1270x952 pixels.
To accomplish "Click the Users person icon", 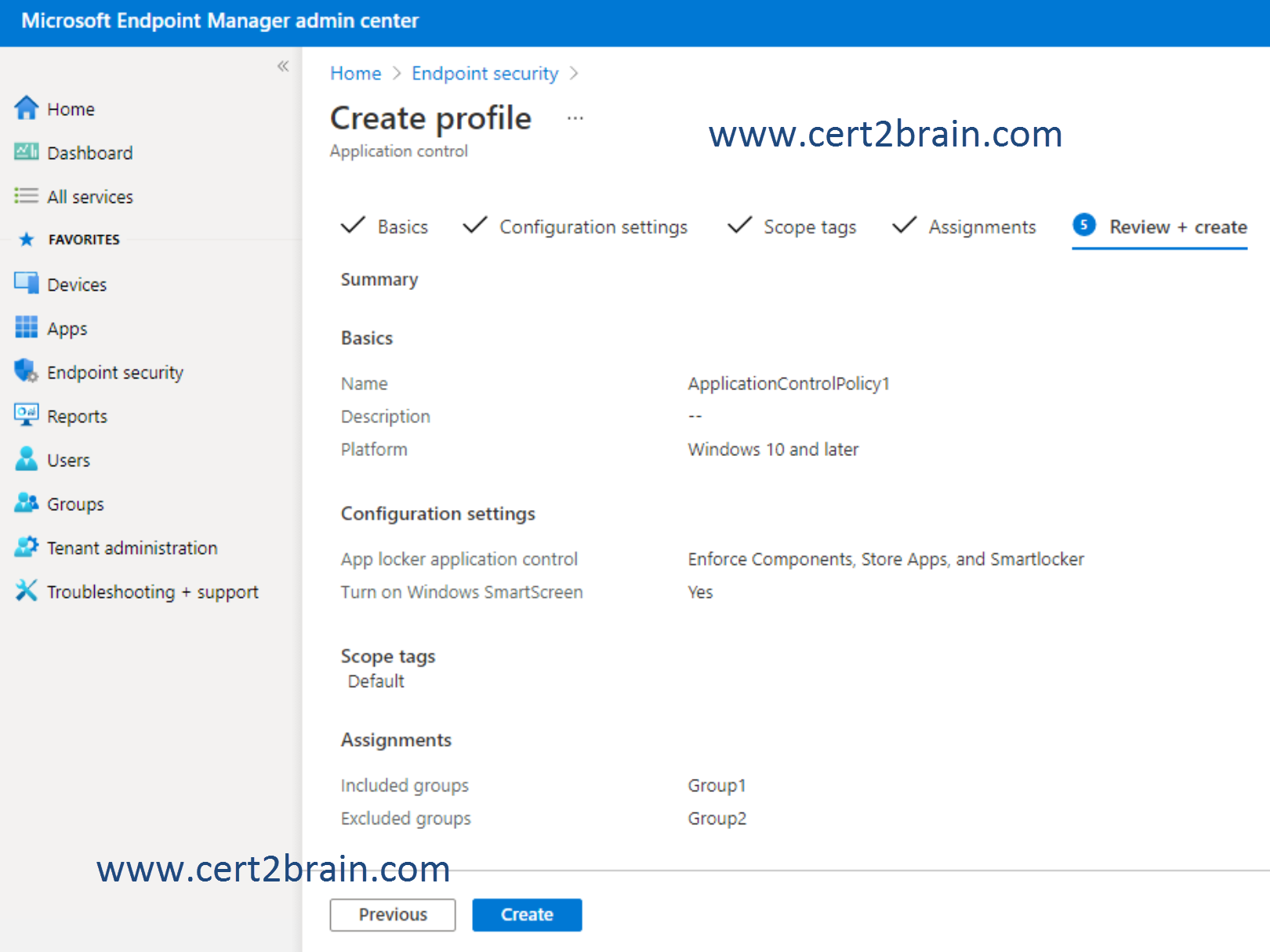I will pos(27,459).
